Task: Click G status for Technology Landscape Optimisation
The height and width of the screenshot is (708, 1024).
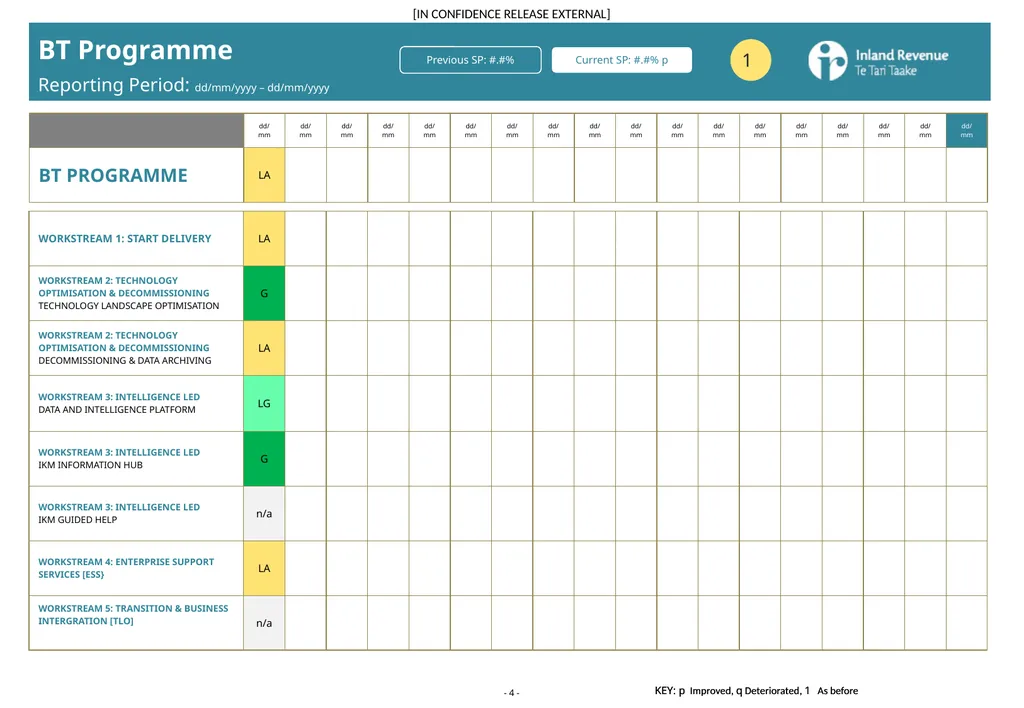Action: tap(264, 293)
